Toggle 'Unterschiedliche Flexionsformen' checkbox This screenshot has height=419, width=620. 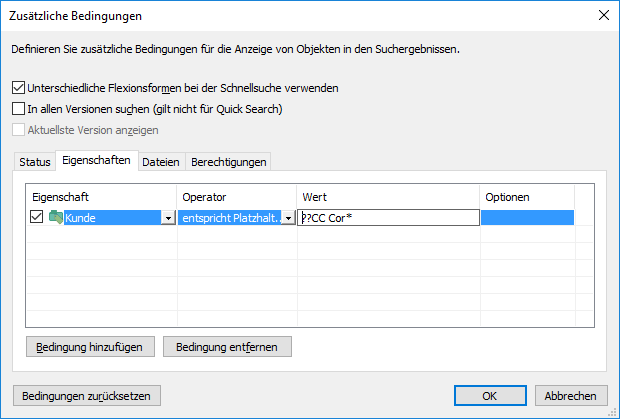coord(18,88)
